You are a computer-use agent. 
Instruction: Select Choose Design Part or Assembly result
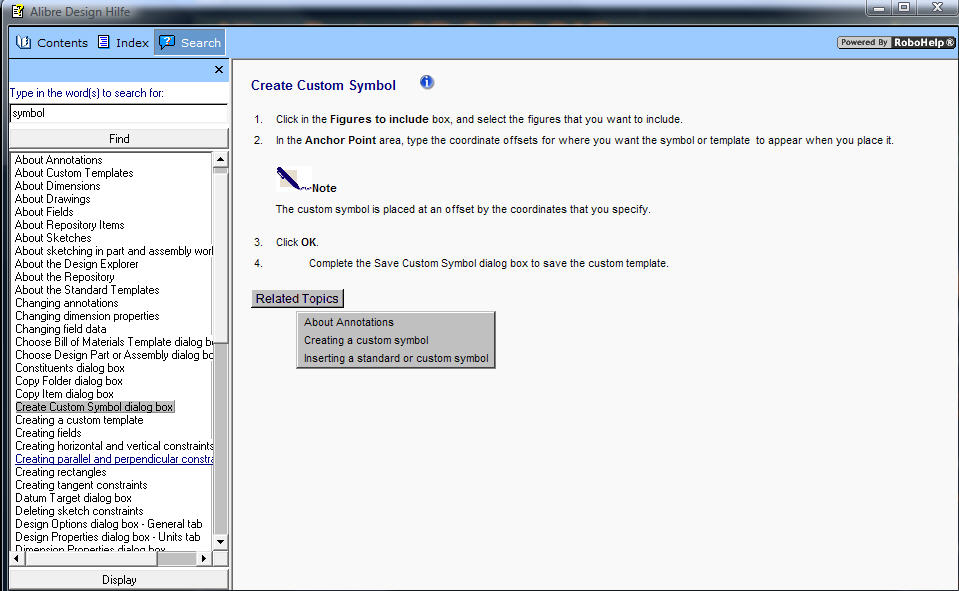tap(114, 355)
